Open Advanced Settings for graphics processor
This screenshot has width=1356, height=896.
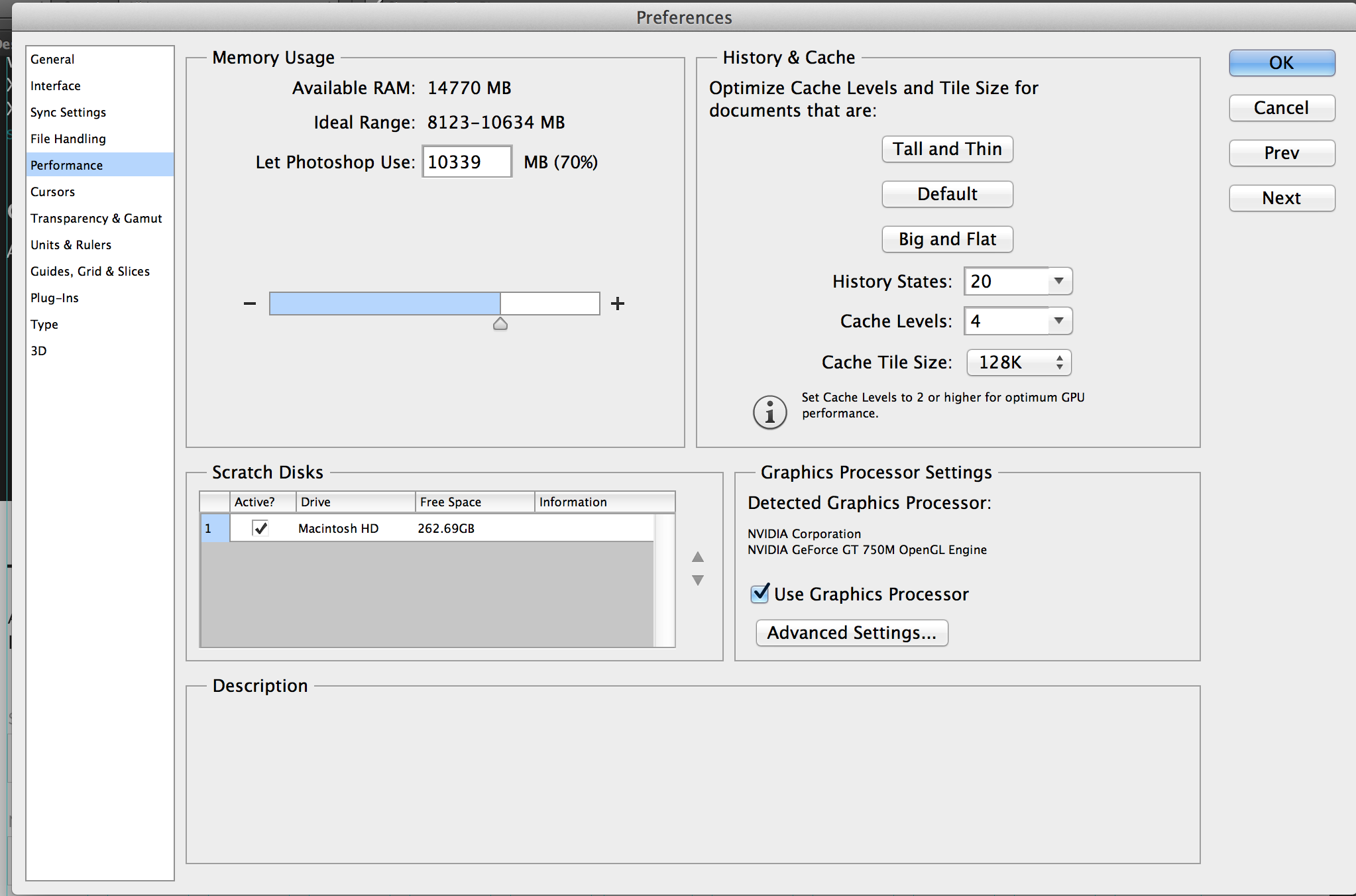point(852,633)
